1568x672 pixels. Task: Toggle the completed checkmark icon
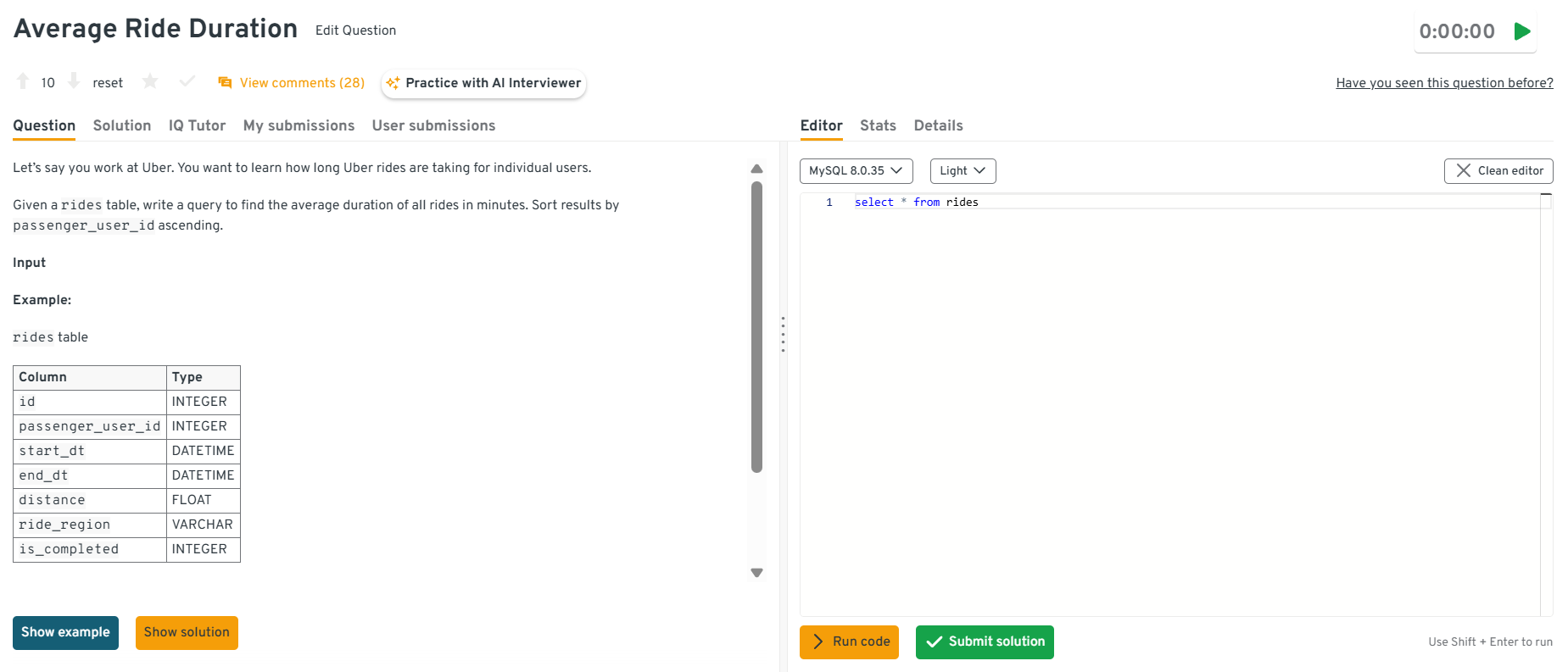point(187,81)
